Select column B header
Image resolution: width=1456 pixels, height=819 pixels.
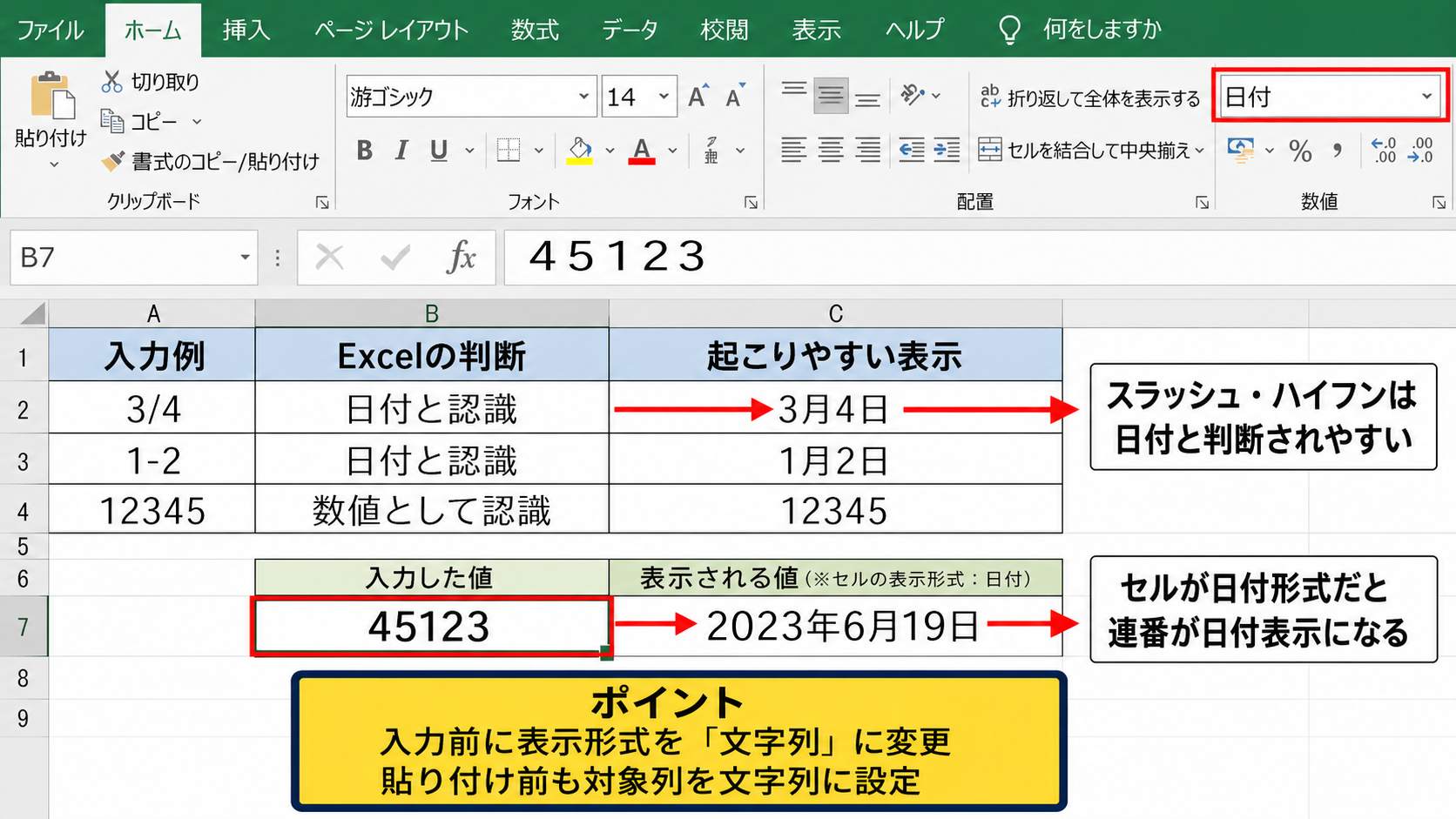coord(432,313)
